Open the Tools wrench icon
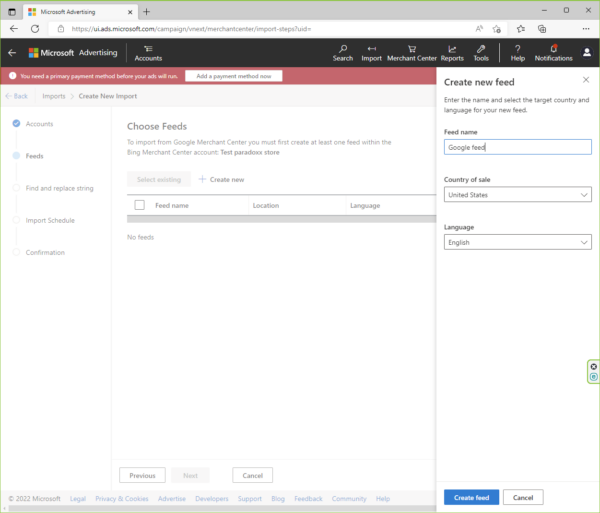Image resolution: width=600 pixels, height=513 pixels. coord(481,53)
